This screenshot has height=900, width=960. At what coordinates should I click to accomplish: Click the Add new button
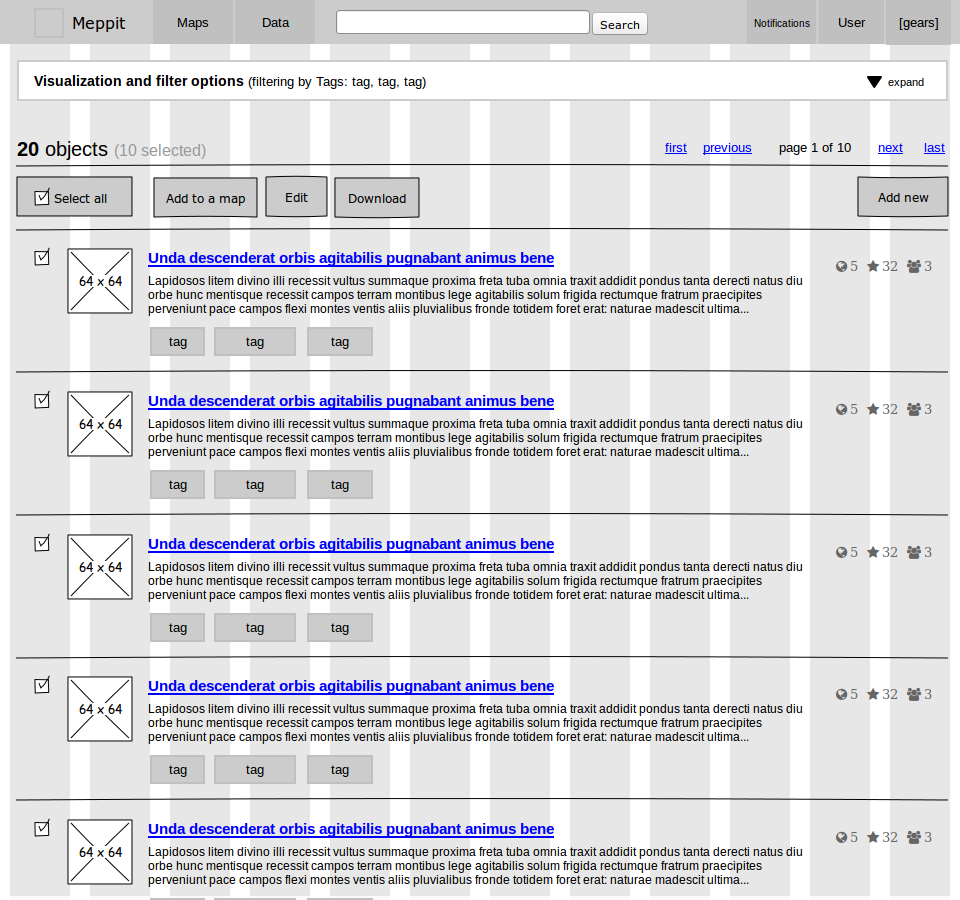(902, 197)
